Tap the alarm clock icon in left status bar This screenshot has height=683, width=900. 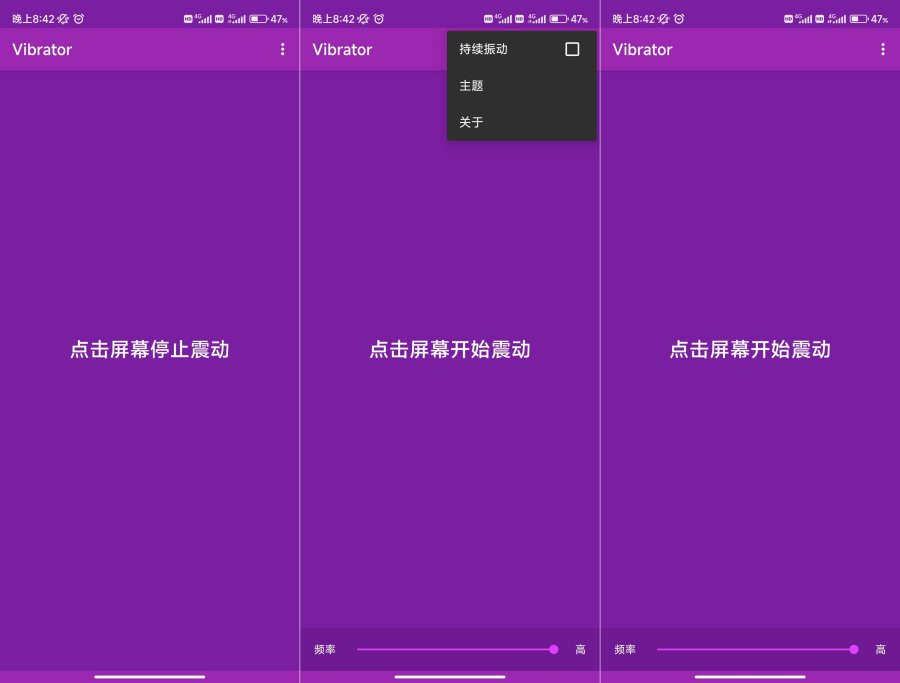(79, 19)
